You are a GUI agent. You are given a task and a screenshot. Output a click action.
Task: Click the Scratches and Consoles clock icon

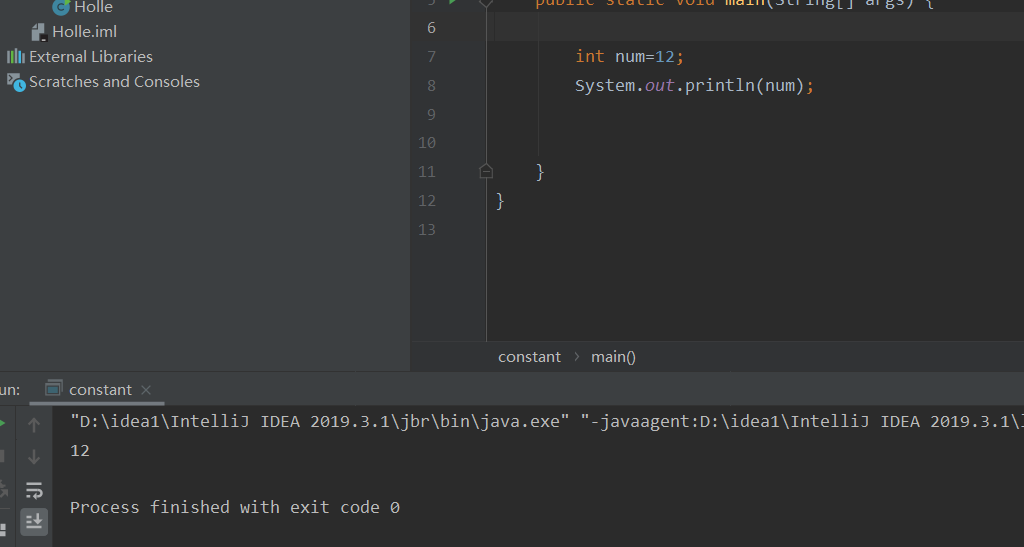coord(16,82)
